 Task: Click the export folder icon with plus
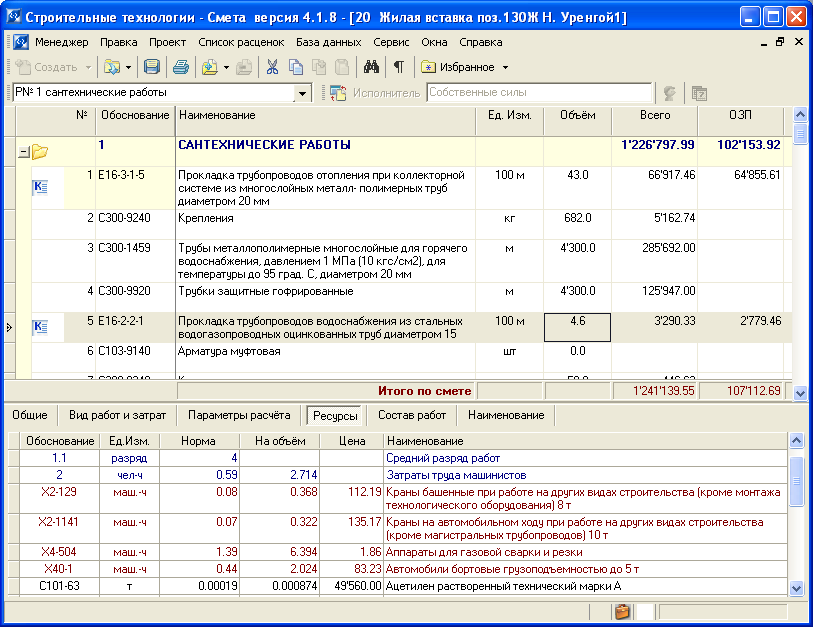(210, 67)
